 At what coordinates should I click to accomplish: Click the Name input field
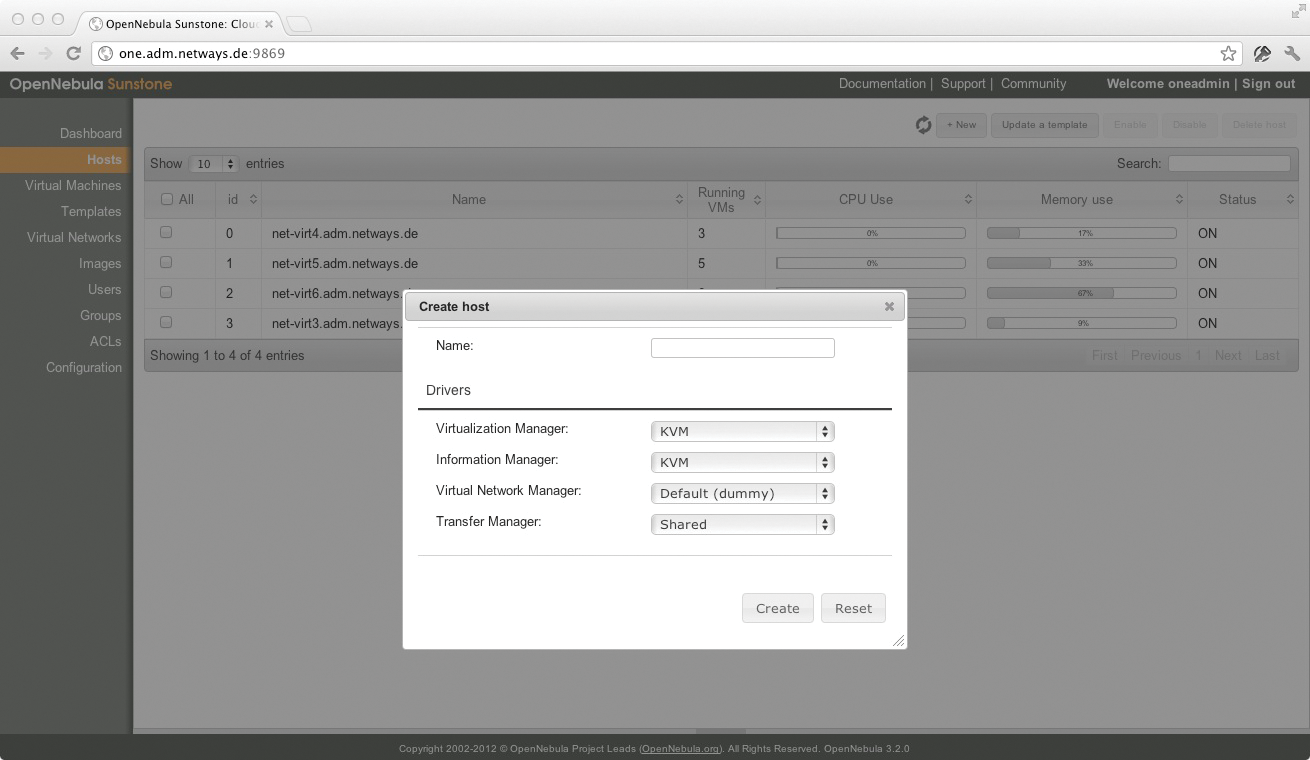pyautogui.click(x=742, y=347)
